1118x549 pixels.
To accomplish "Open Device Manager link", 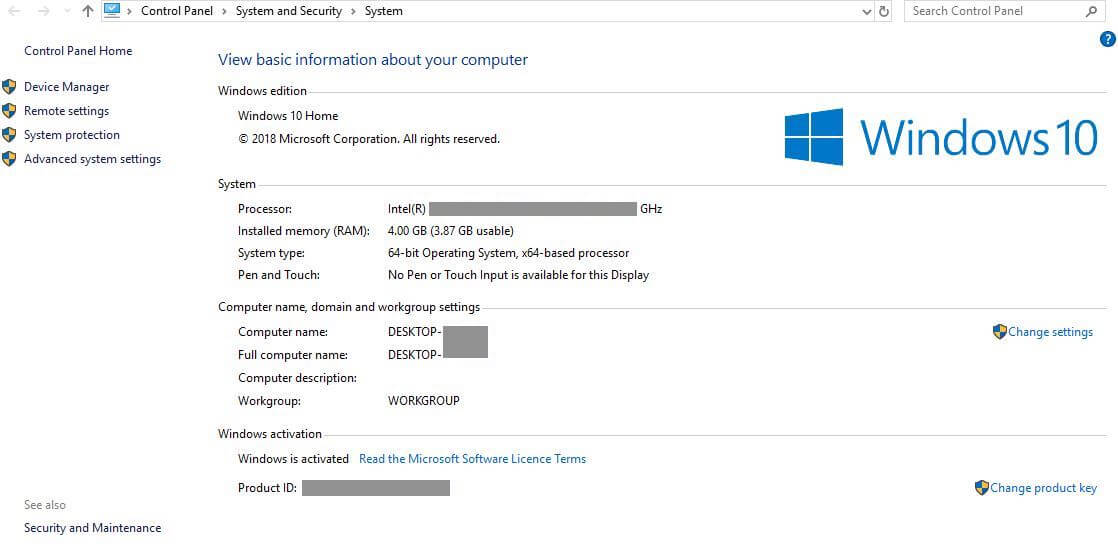I will click(66, 87).
